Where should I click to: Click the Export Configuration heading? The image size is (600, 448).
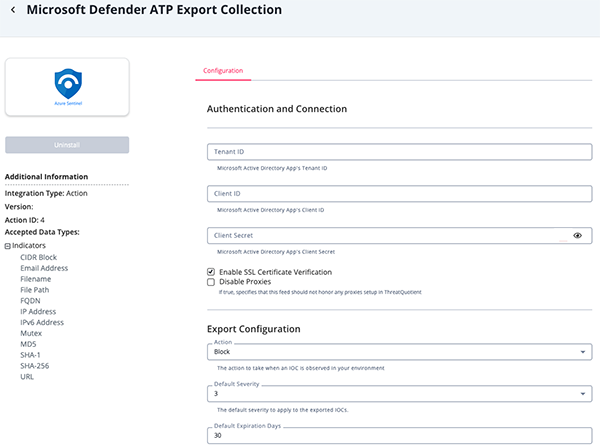pos(254,329)
